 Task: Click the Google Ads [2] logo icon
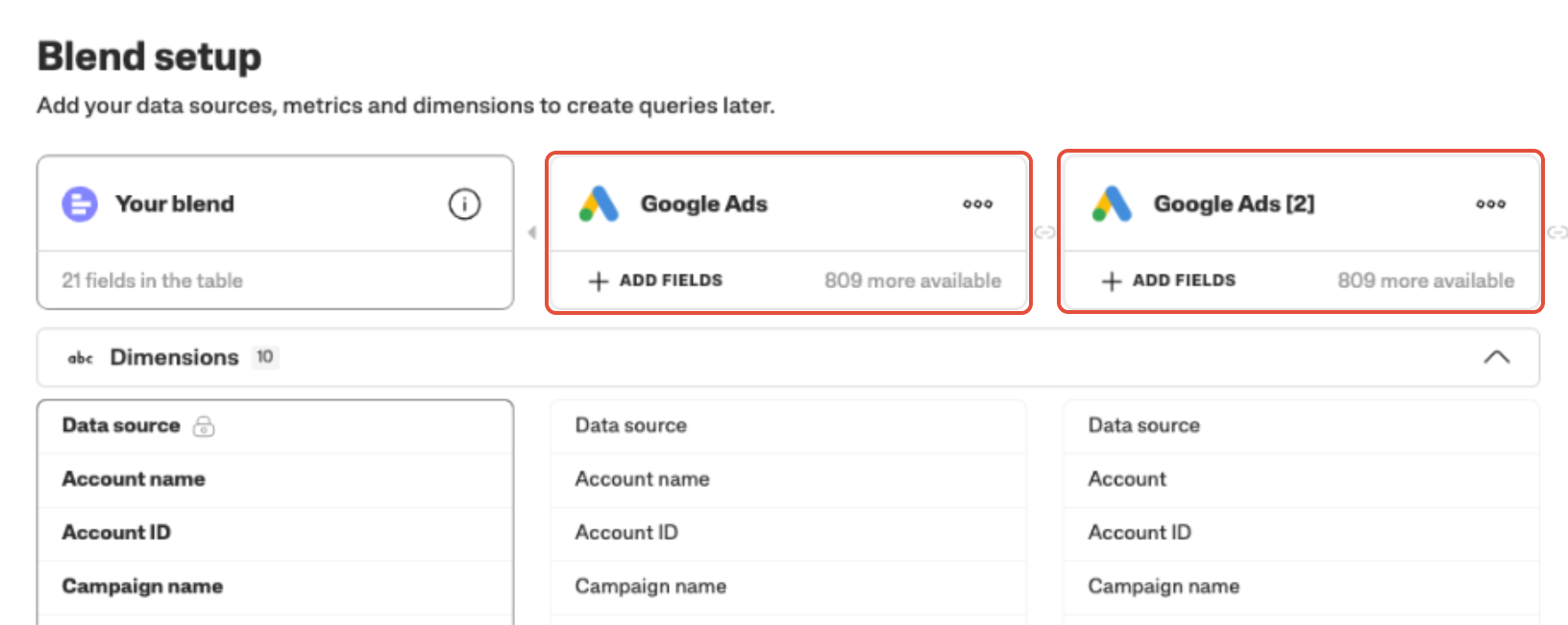click(1112, 204)
